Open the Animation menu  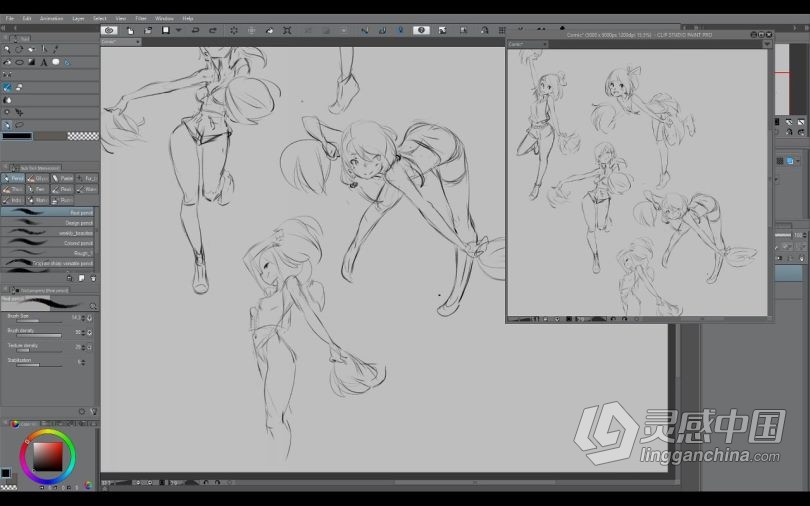(x=52, y=19)
